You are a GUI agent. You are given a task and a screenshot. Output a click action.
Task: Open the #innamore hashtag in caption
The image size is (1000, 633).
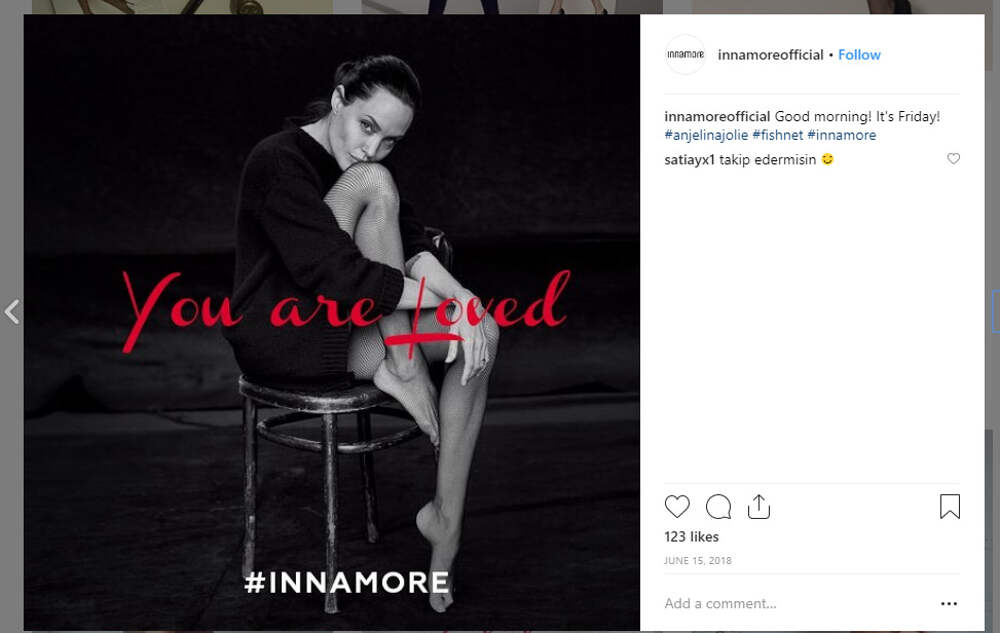pos(841,135)
